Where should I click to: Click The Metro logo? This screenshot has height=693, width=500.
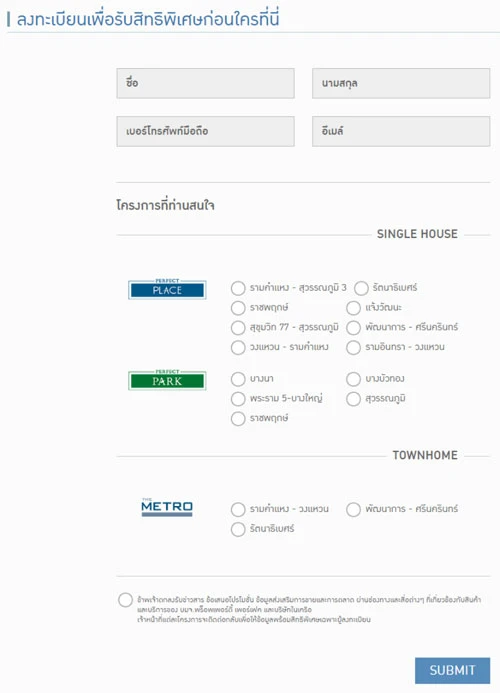pyautogui.click(x=167, y=507)
